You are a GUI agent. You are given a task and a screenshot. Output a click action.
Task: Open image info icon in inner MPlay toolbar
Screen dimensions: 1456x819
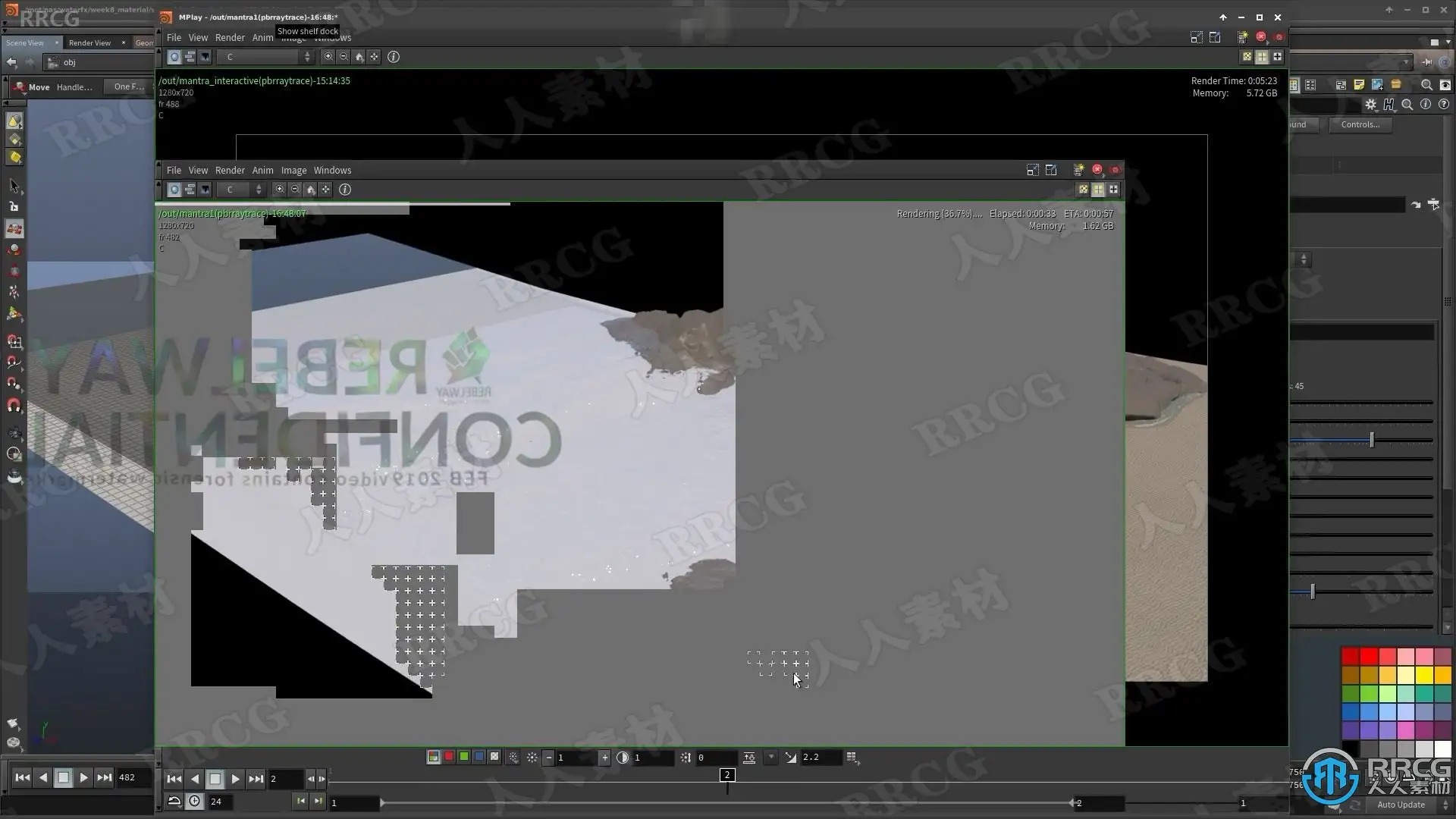click(x=345, y=190)
